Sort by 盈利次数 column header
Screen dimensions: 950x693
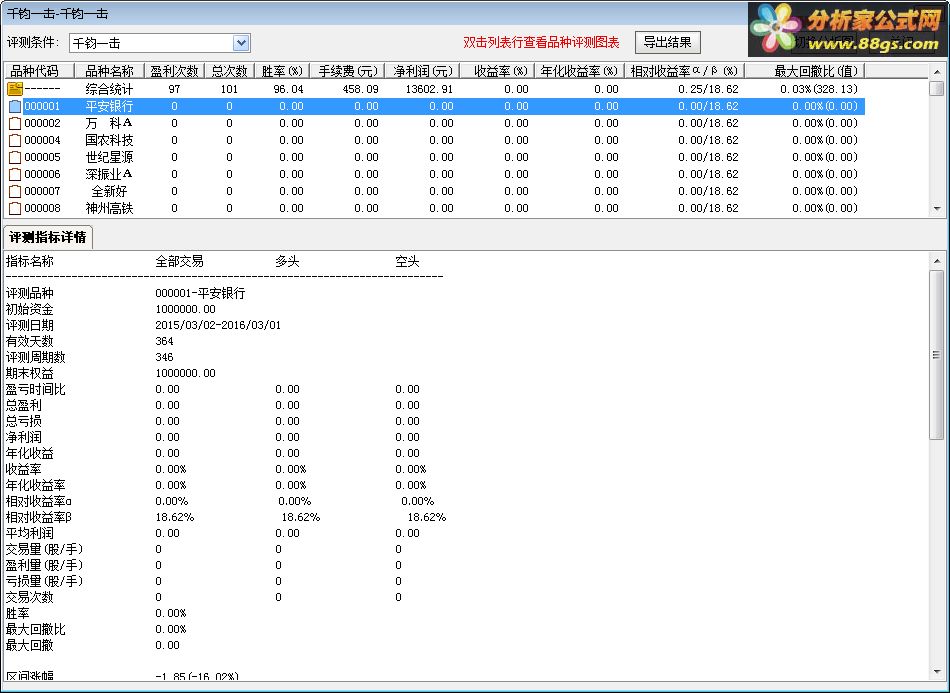pyautogui.click(x=174, y=71)
